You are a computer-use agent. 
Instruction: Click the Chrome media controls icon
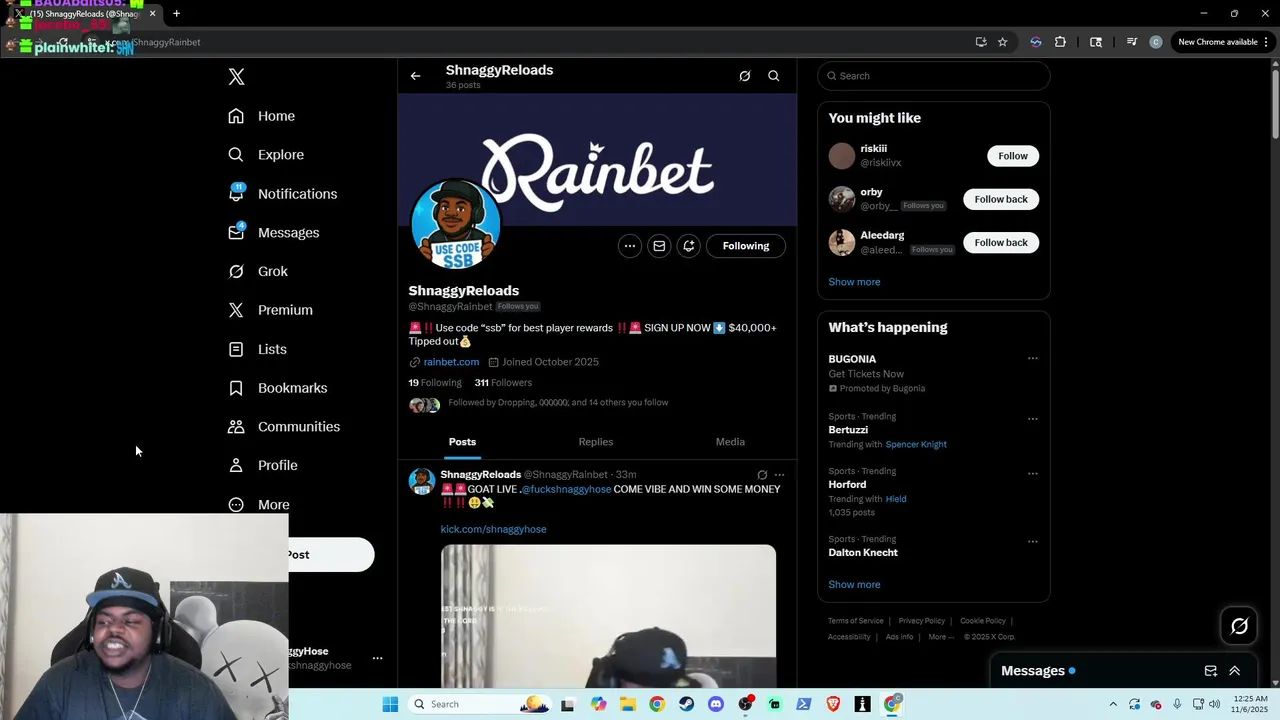[x=1132, y=42]
